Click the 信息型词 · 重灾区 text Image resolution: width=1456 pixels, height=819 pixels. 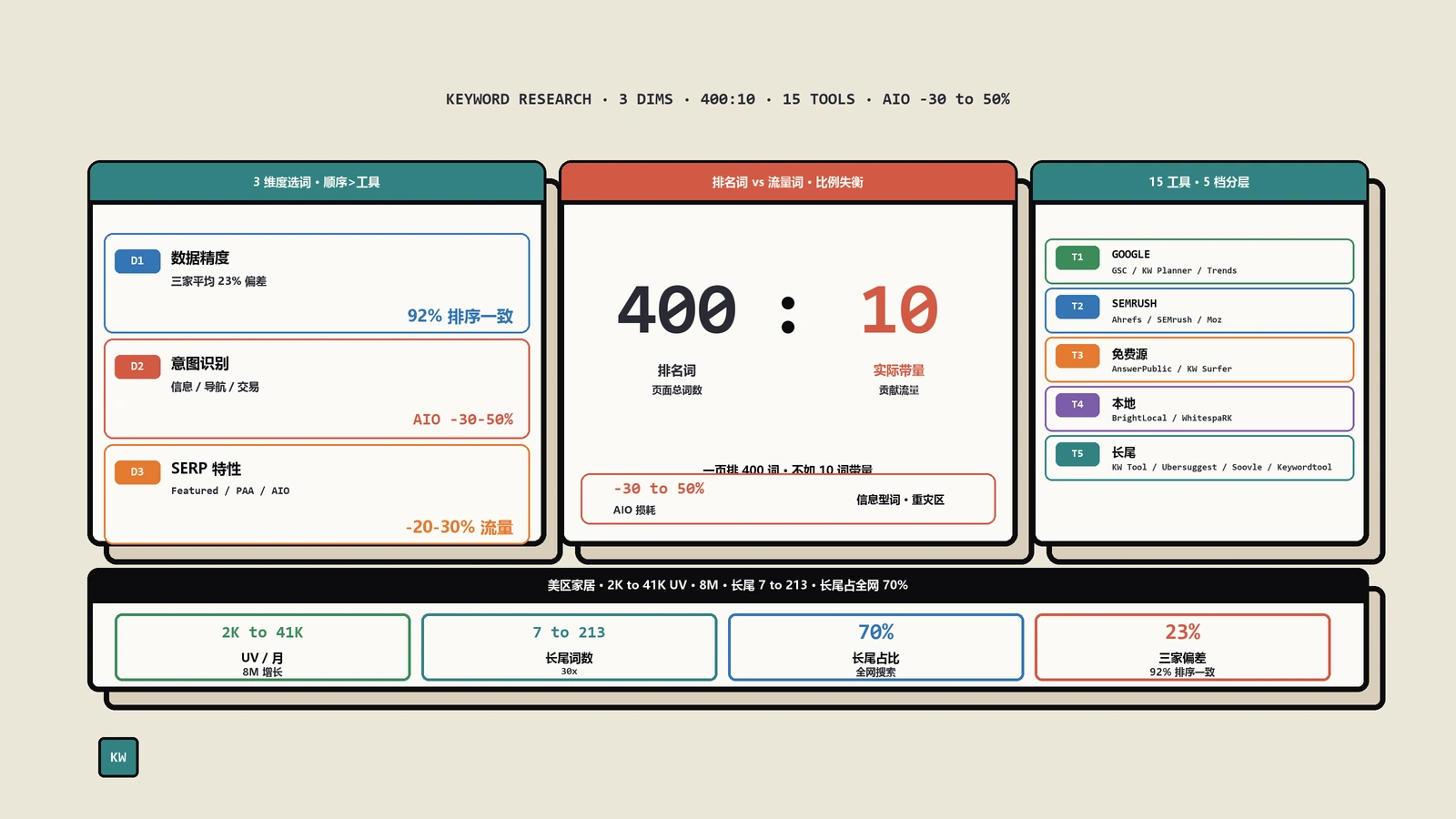tap(900, 500)
